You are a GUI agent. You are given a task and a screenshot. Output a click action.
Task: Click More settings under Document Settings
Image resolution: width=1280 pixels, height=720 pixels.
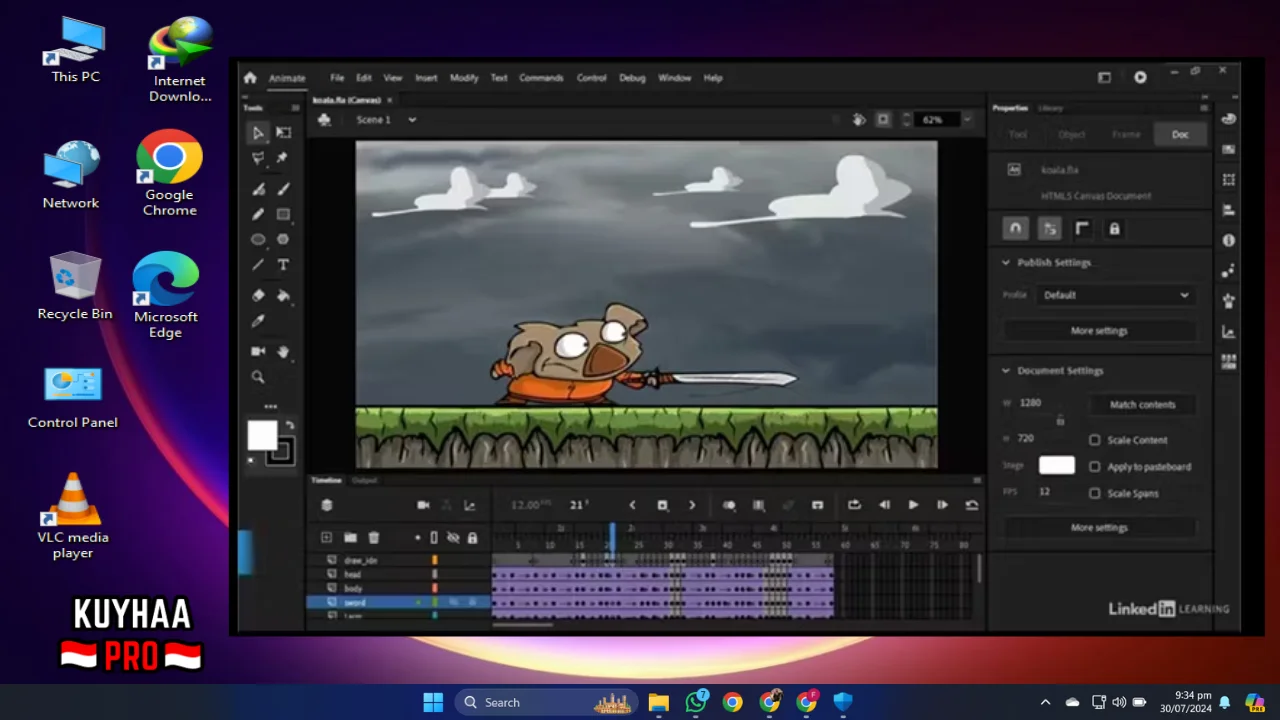(1099, 528)
